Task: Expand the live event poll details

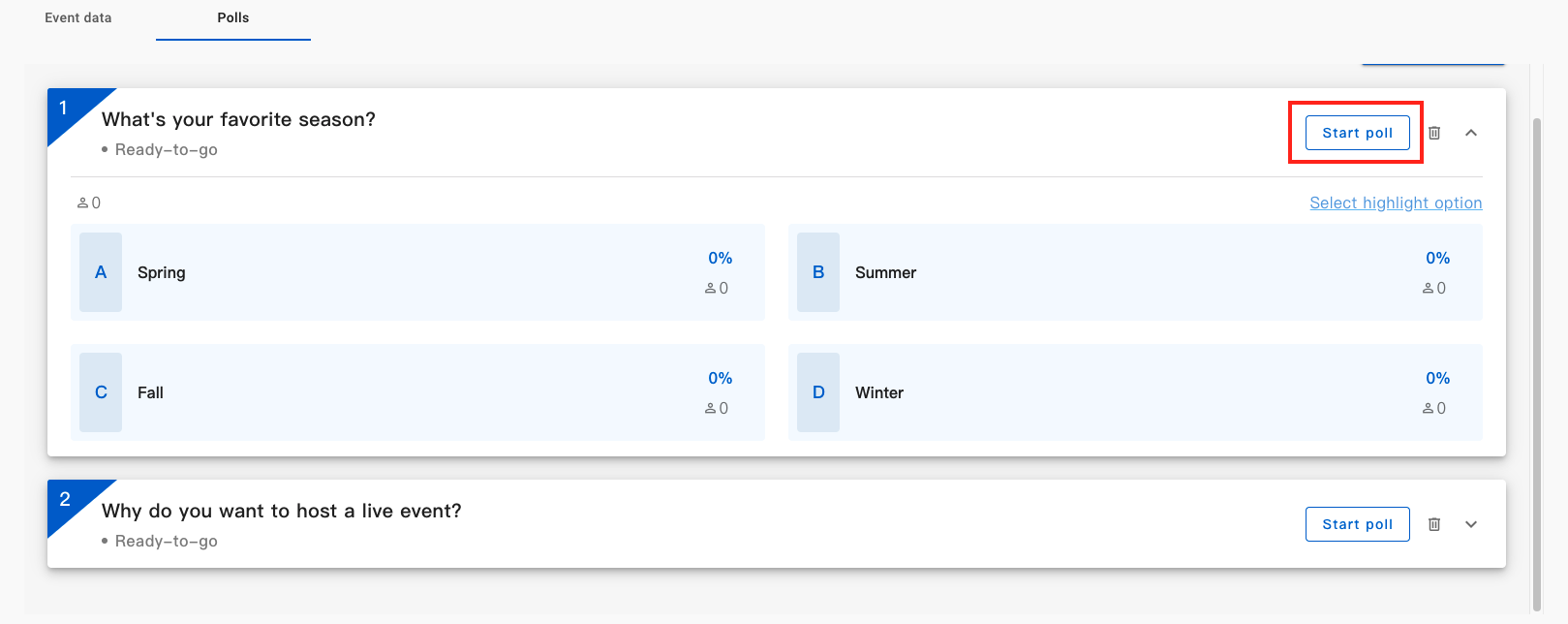Action: pyautogui.click(x=1471, y=524)
